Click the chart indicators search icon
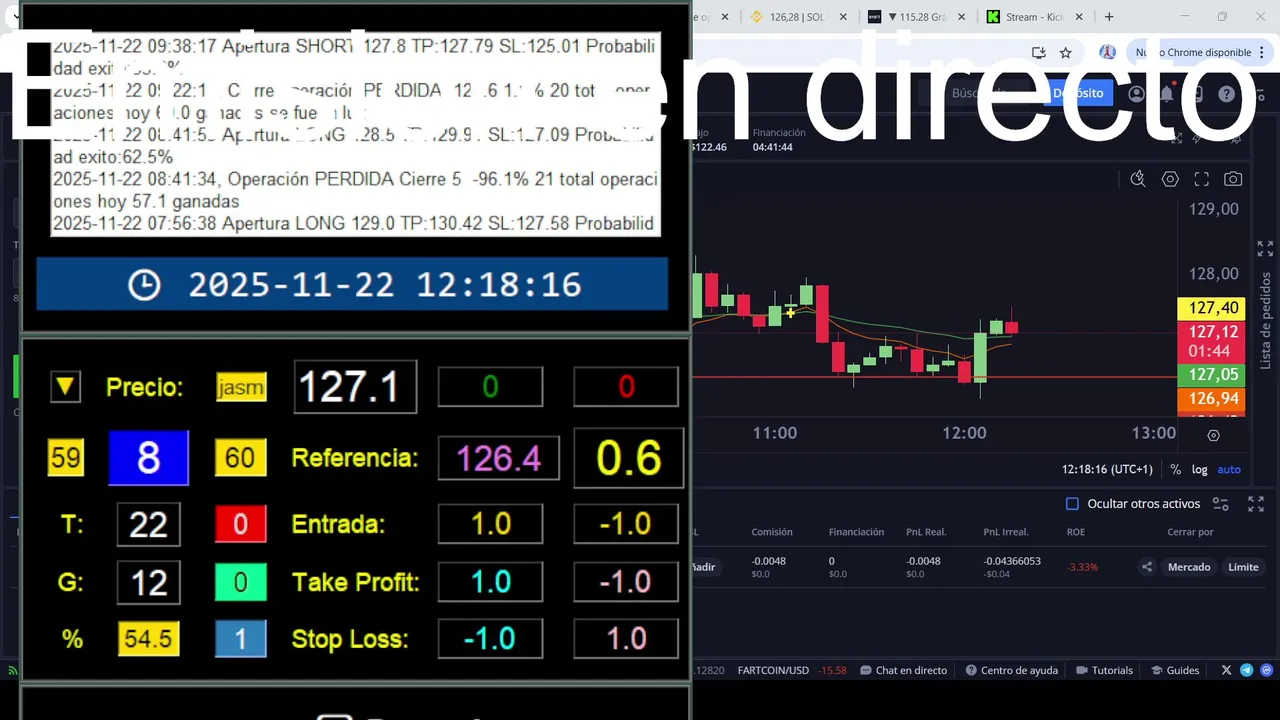 [1138, 179]
